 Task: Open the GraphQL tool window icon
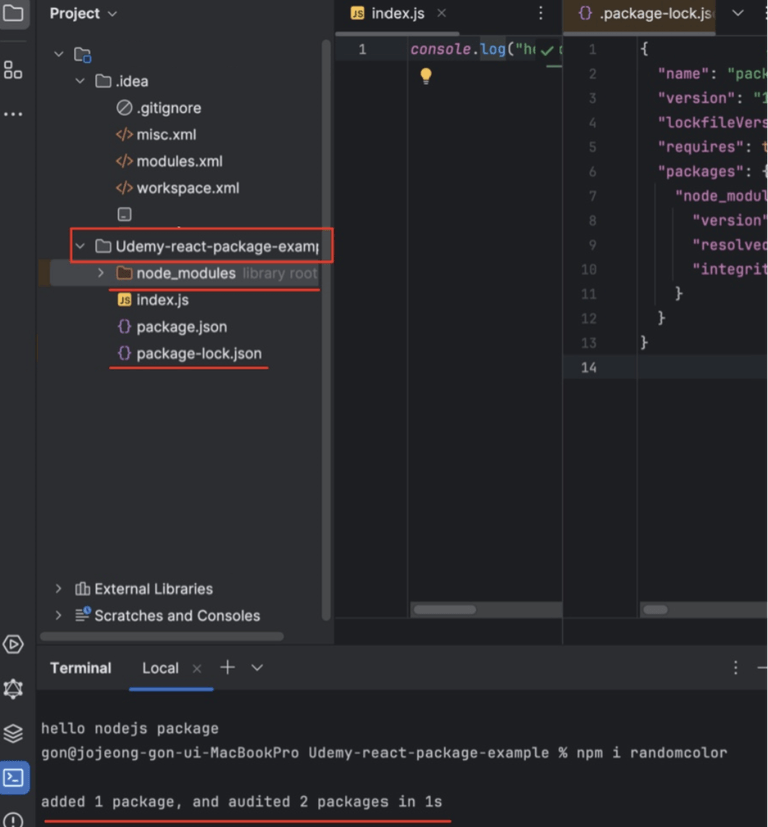(x=13, y=689)
